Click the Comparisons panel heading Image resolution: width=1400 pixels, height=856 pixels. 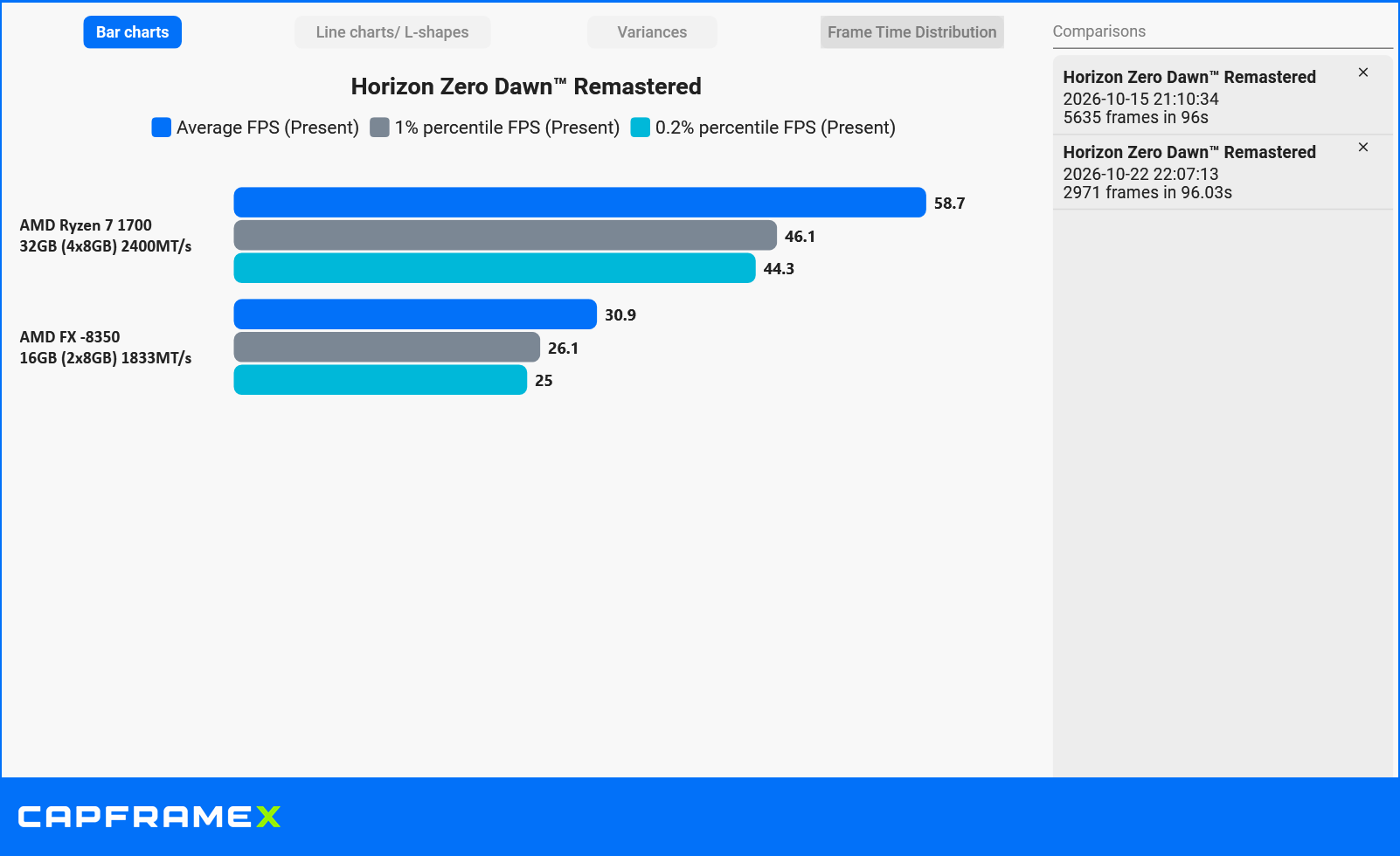(x=1099, y=31)
